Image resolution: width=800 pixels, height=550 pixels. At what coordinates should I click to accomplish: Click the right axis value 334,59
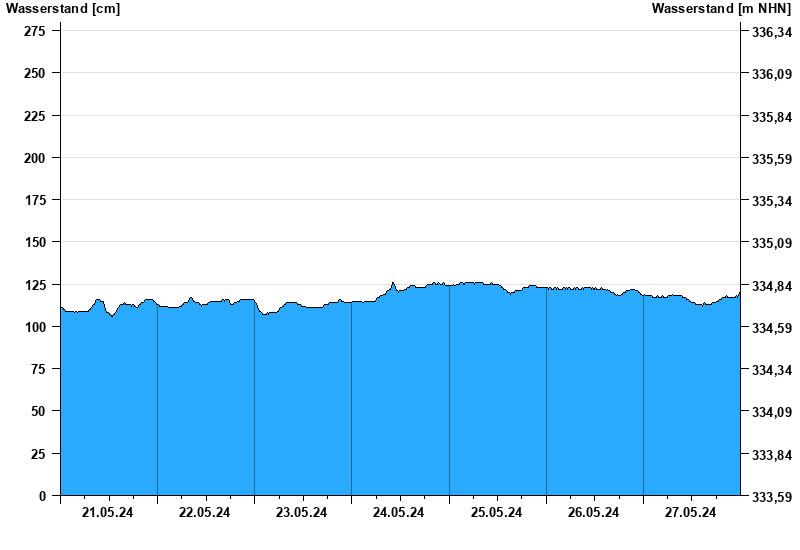click(772, 328)
